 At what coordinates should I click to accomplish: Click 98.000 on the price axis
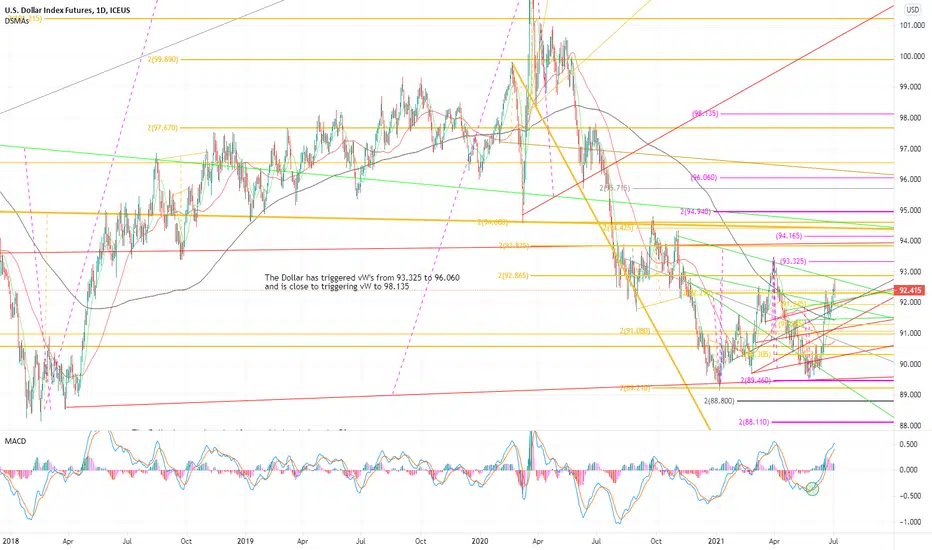911,118
